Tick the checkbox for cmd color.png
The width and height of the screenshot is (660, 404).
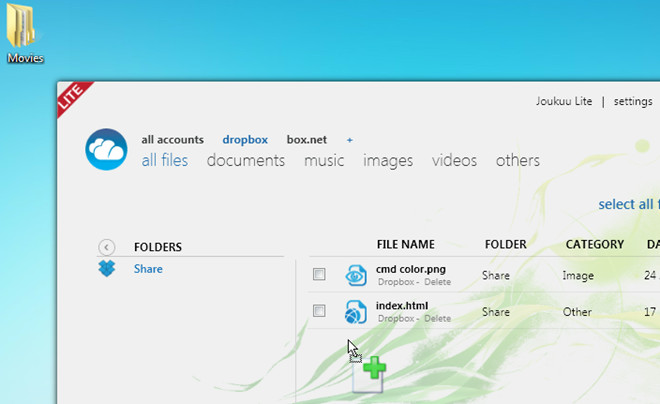coord(319,274)
